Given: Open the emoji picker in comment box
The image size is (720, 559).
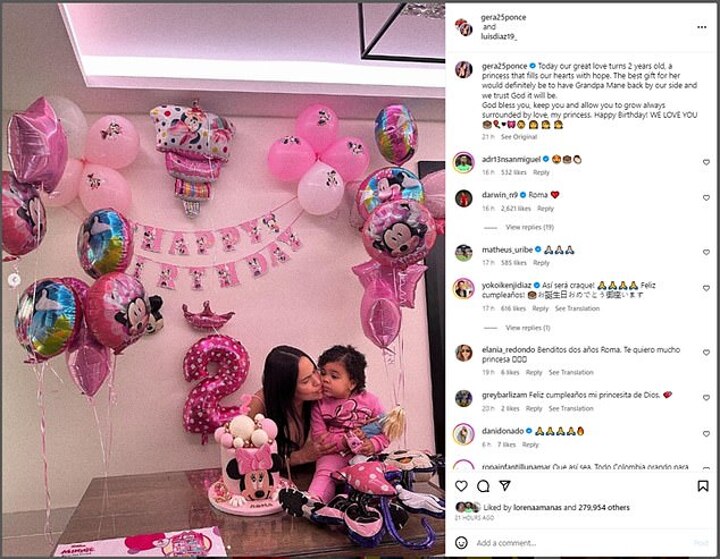Looking at the screenshot, I should click(461, 542).
